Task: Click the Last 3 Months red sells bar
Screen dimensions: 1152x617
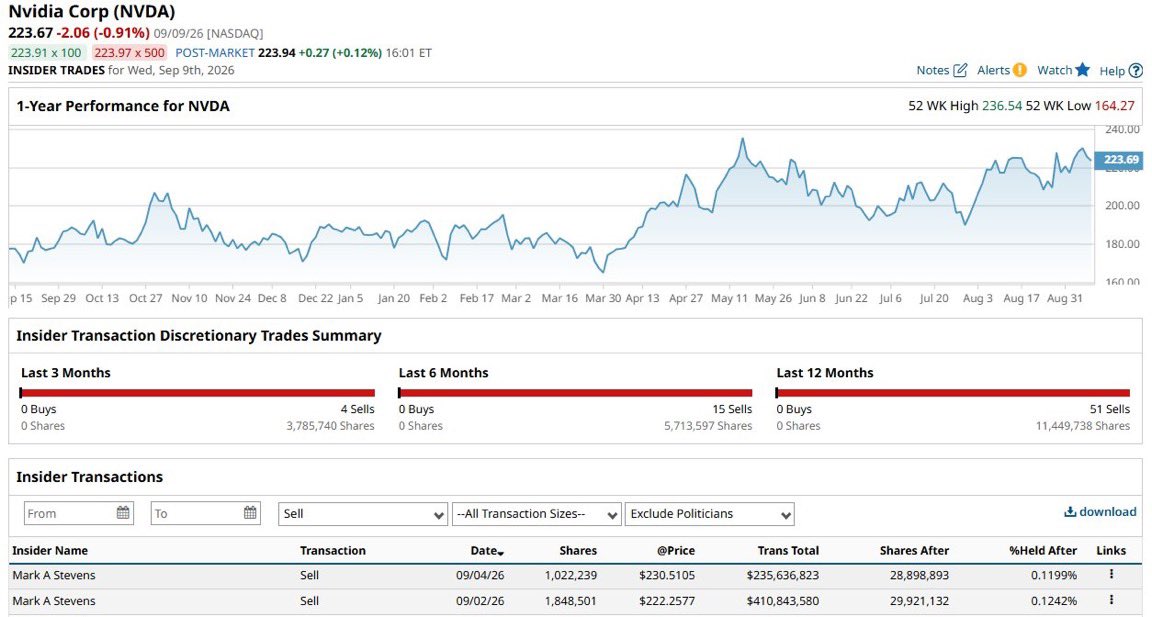Action: pos(198,393)
